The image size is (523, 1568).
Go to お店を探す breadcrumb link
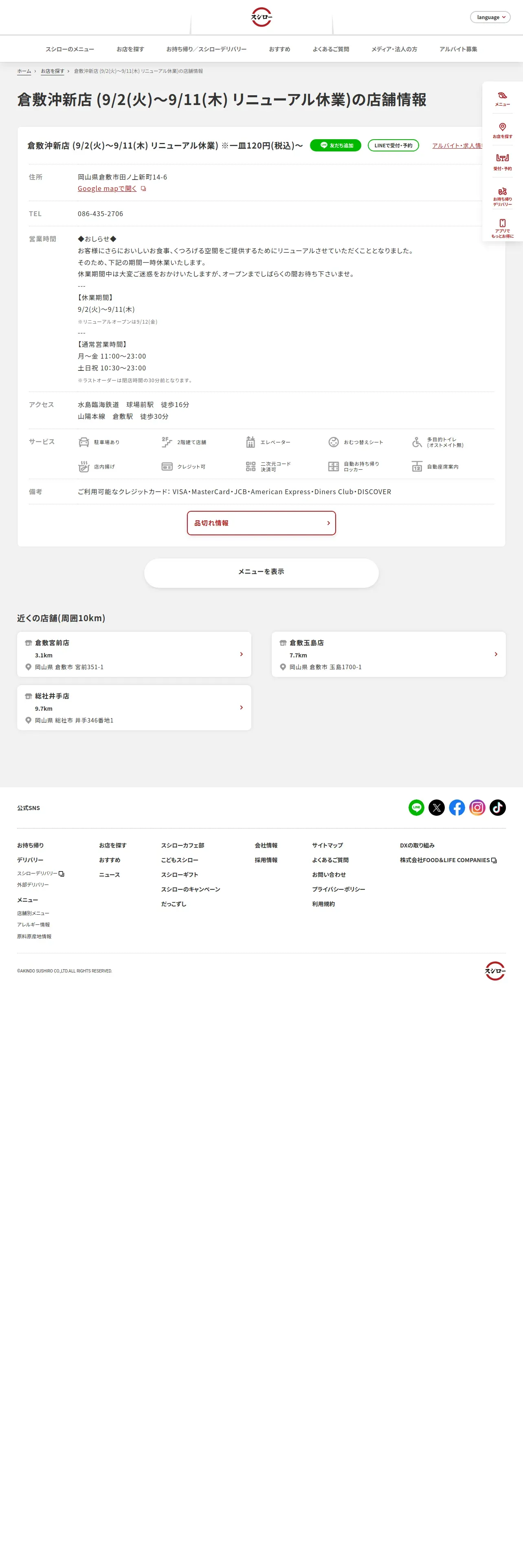pos(53,71)
